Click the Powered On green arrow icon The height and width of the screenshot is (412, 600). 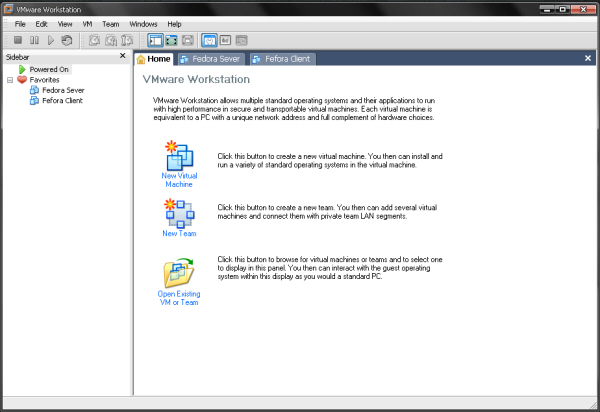pos(22,69)
